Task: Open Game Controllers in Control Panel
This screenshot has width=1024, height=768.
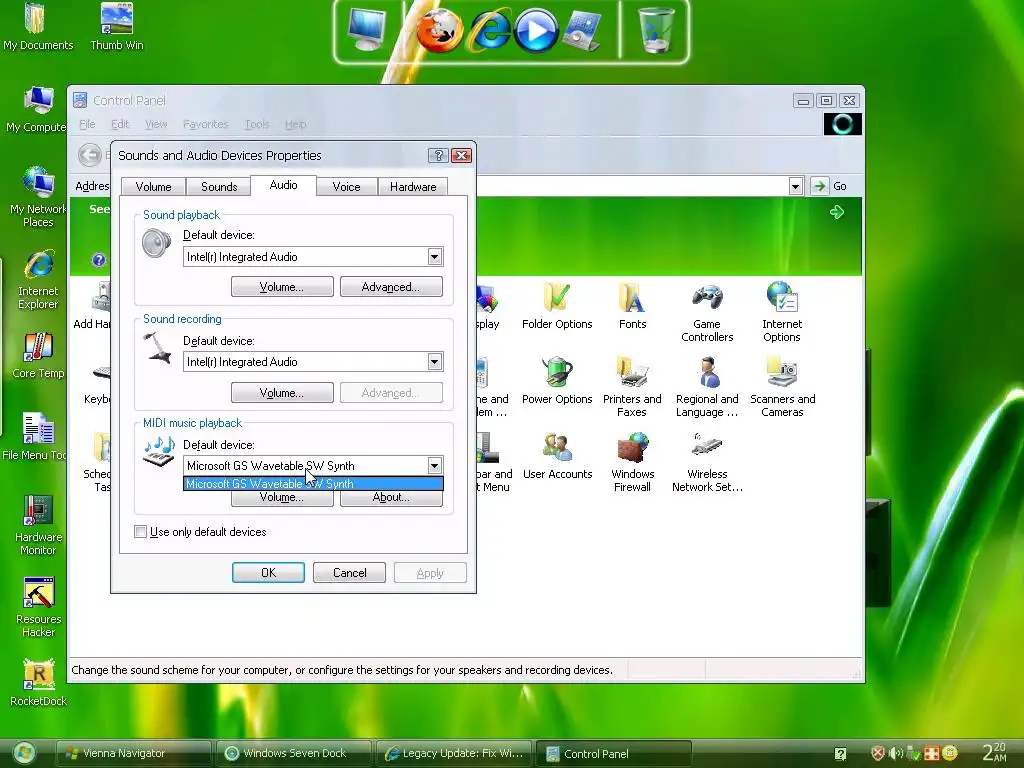Action: pos(707,313)
